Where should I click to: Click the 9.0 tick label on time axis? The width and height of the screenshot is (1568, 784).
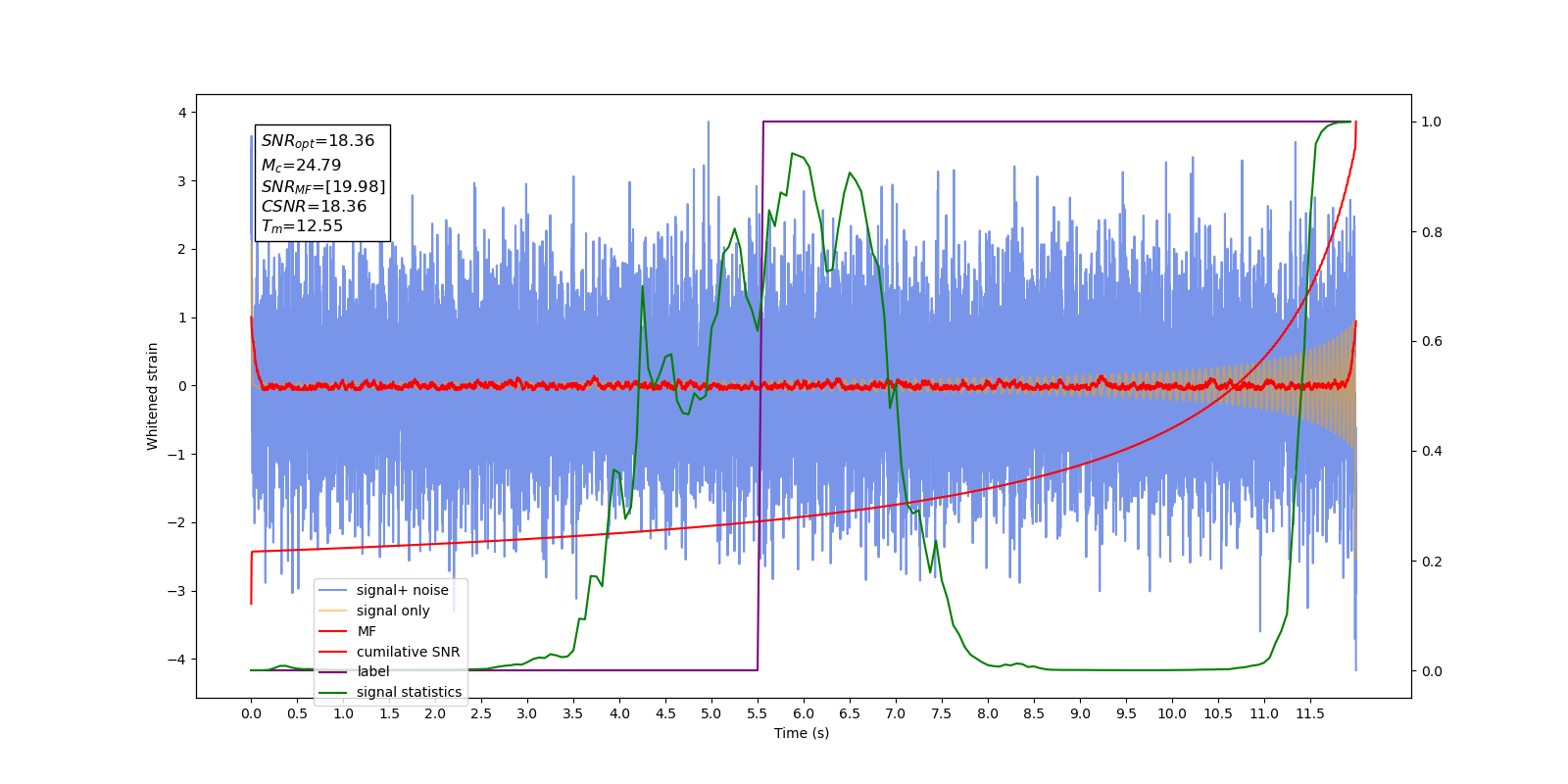click(x=1080, y=713)
